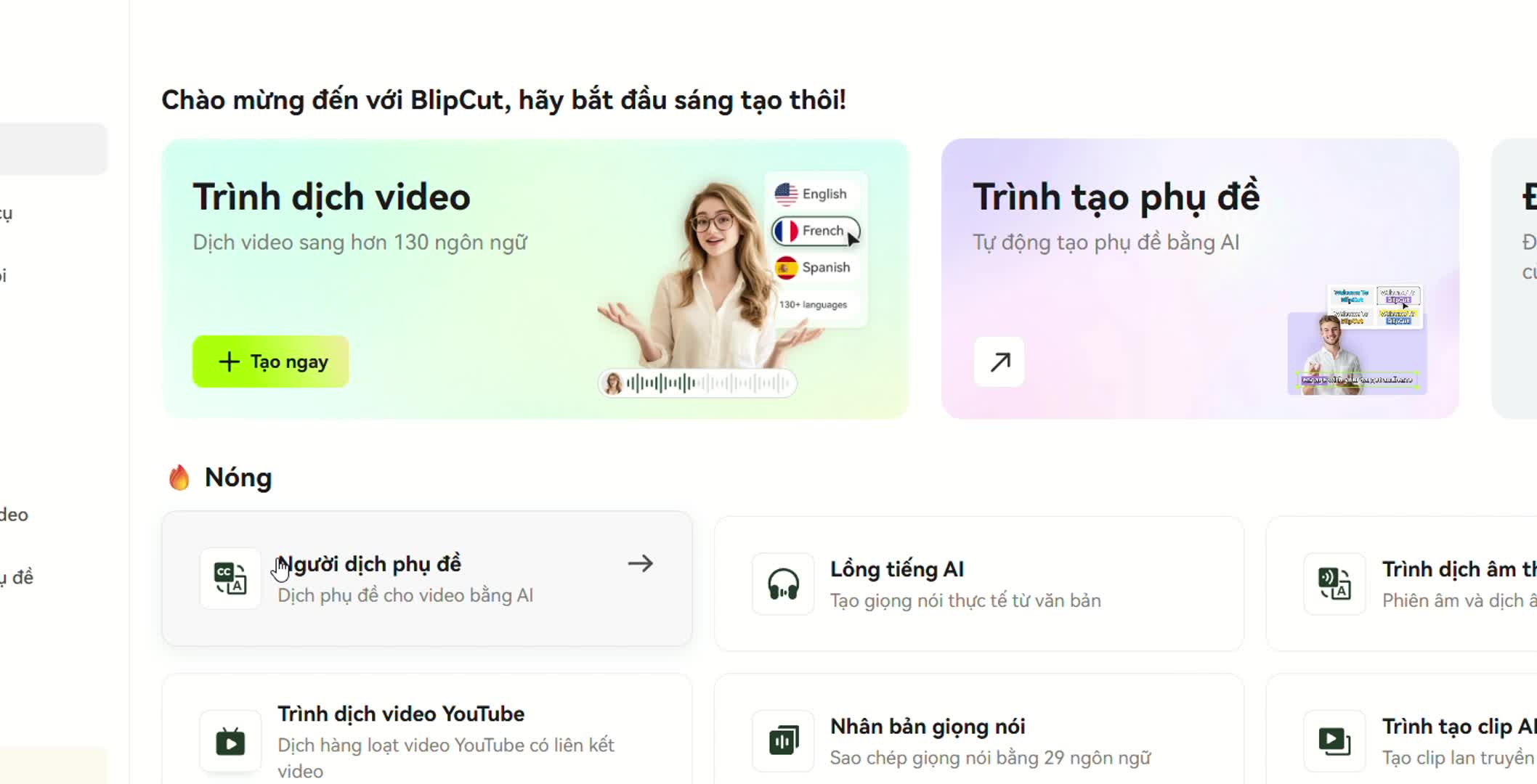Screen dimensions: 1537x784
Task: Click 'Dịch video sang hơn 130 ngôn ngữ' text
Action: click(360, 242)
